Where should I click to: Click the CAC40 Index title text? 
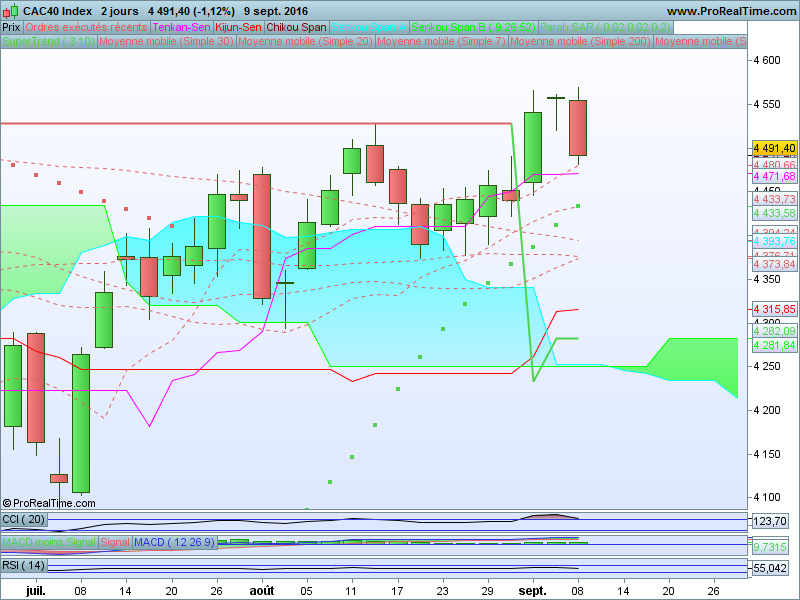(x=58, y=11)
